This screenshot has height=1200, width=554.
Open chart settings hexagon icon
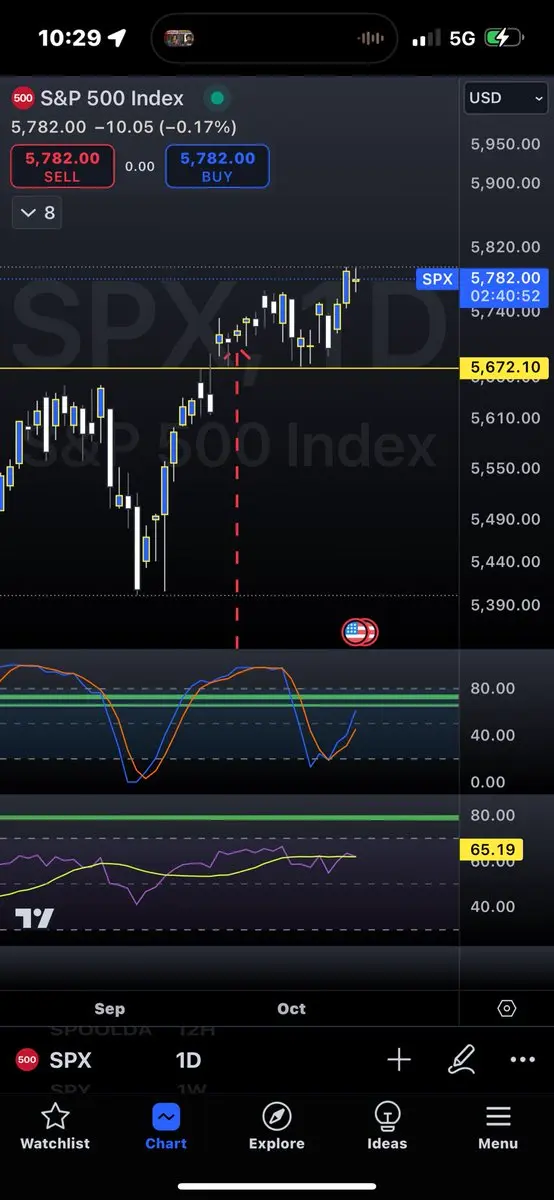506,1008
